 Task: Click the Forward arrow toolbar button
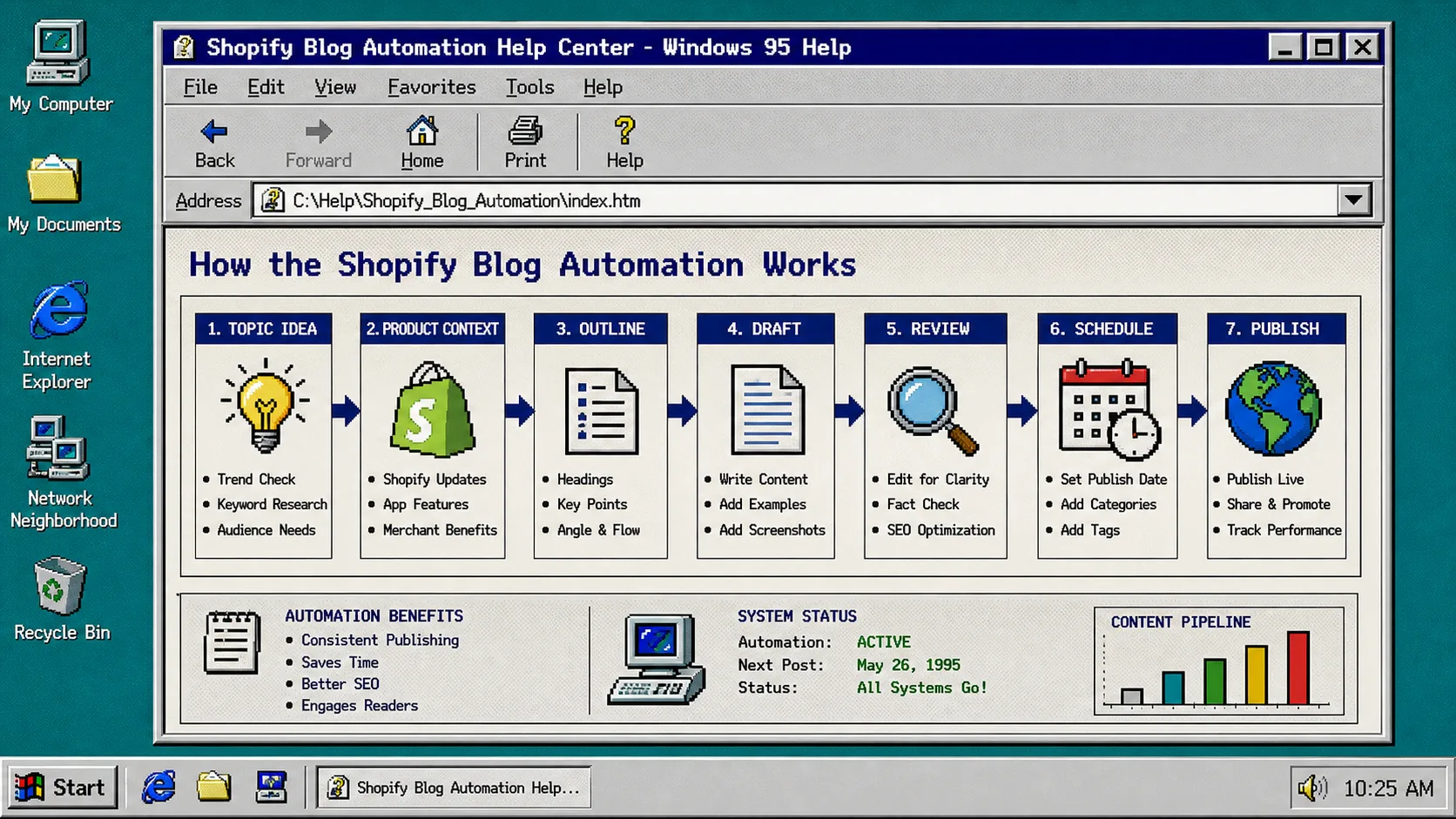click(x=319, y=143)
